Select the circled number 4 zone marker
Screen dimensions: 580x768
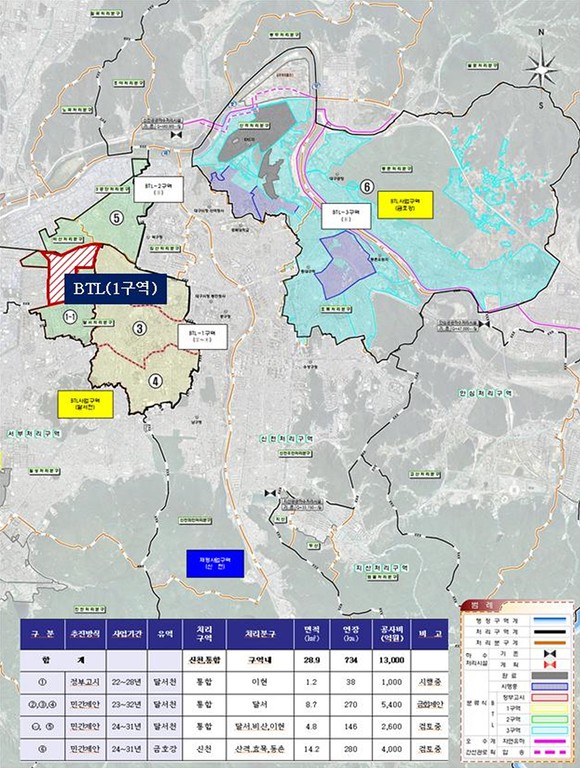click(155, 381)
